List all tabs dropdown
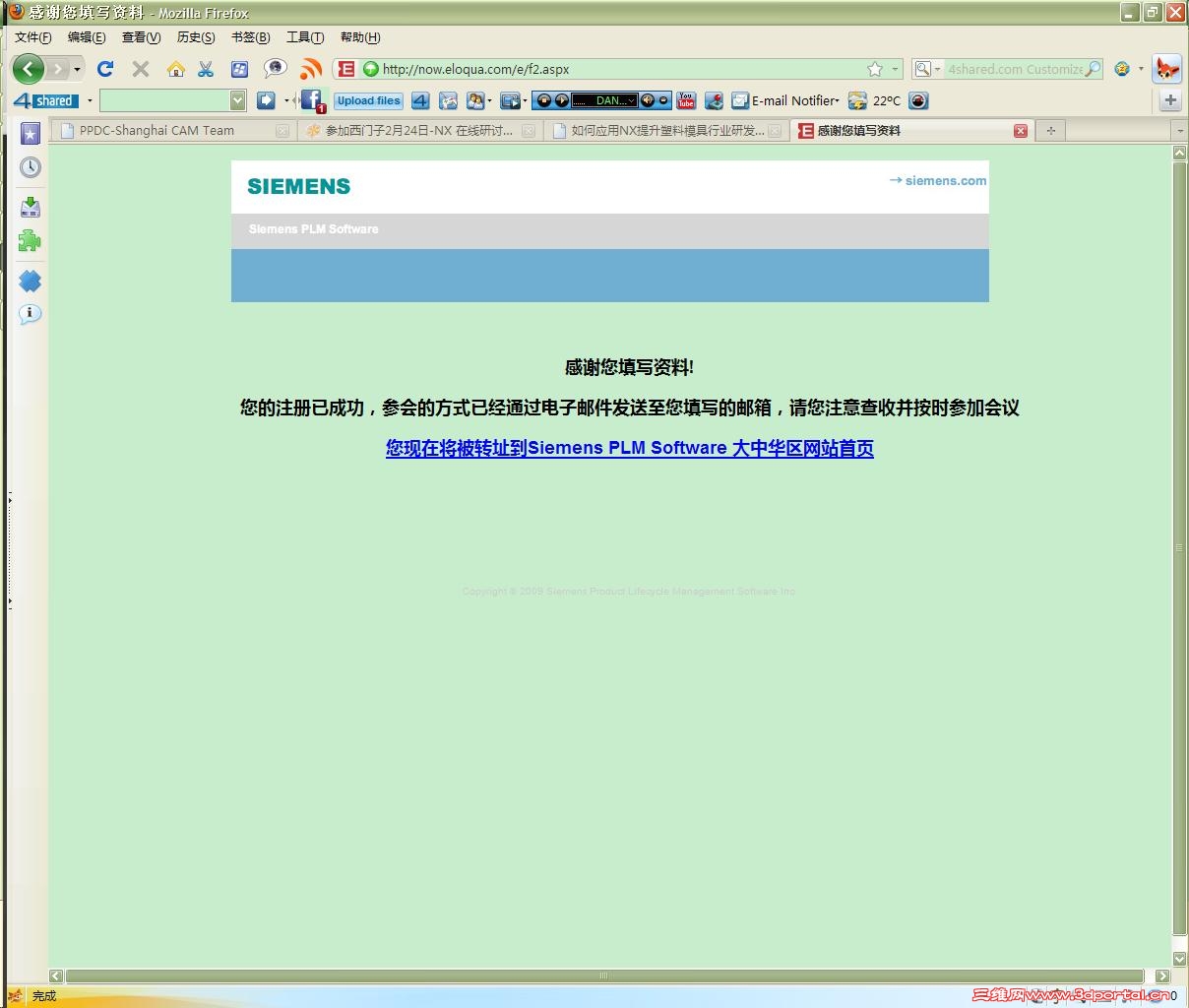The height and width of the screenshot is (1008, 1189). click(1179, 130)
